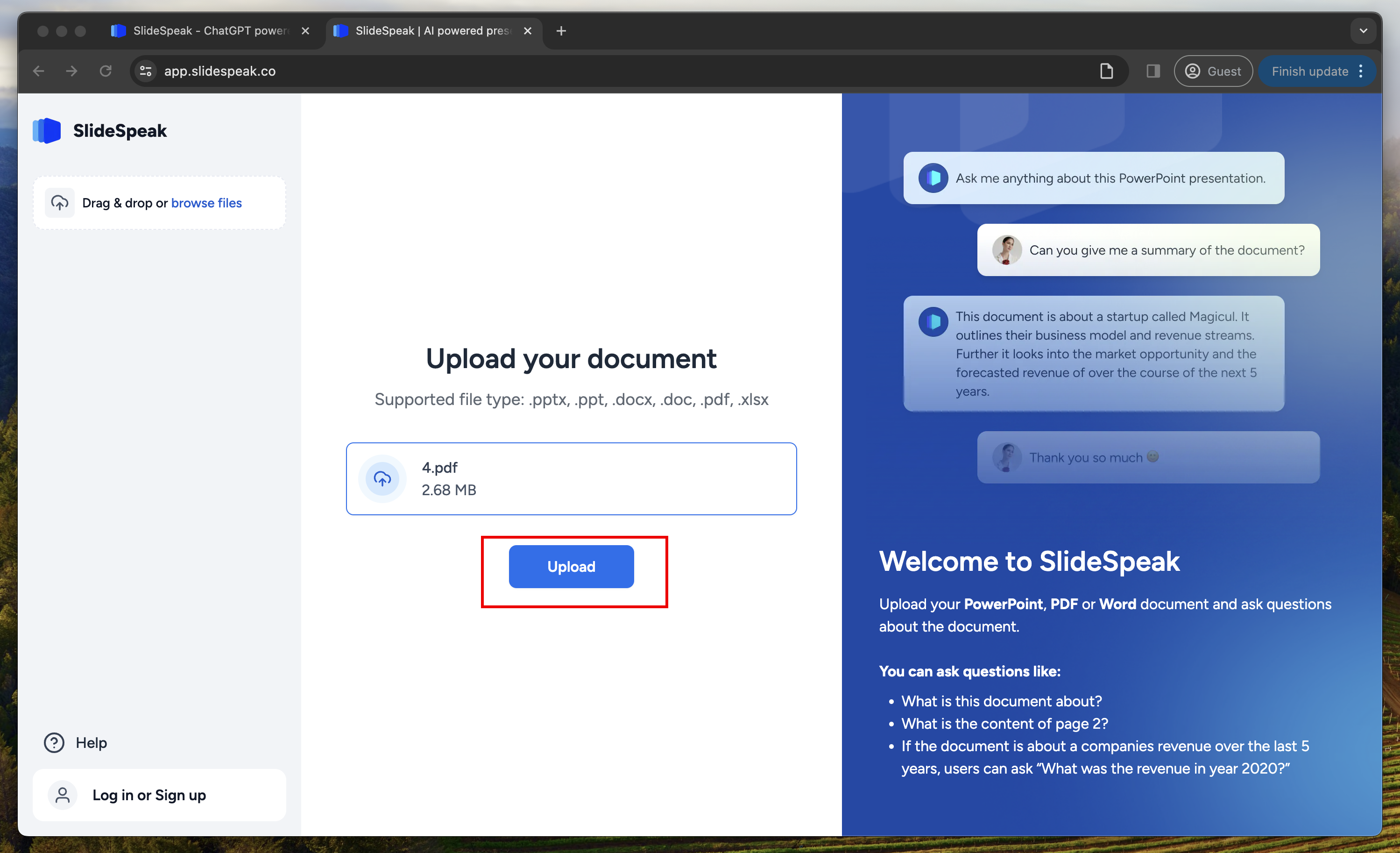This screenshot has width=1400, height=853.
Task: Toggle the split screen view icon
Action: click(1153, 71)
